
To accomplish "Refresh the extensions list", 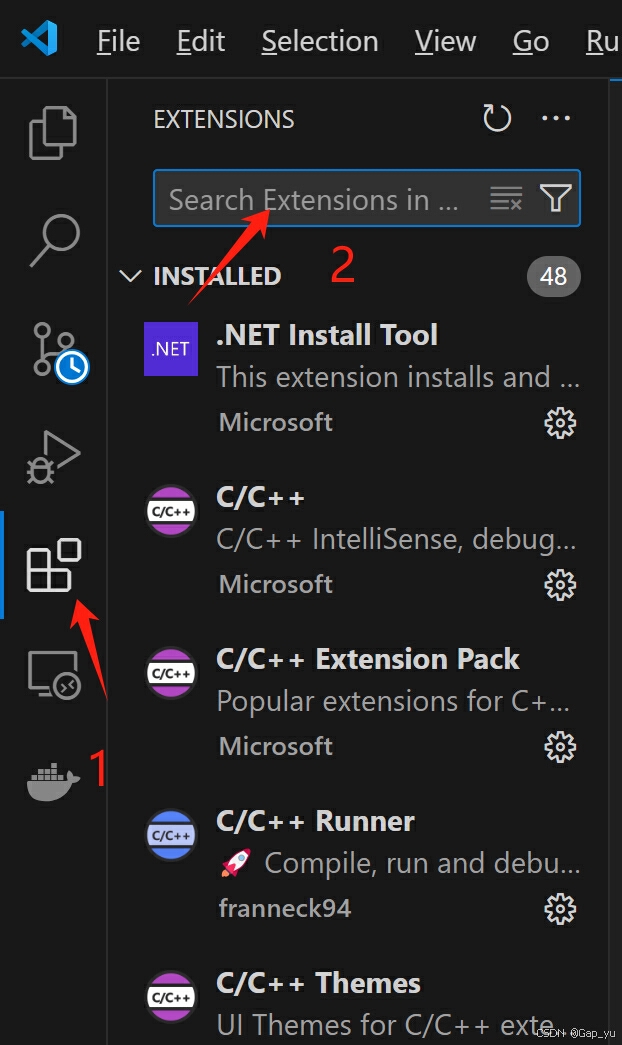I will tap(496, 118).
